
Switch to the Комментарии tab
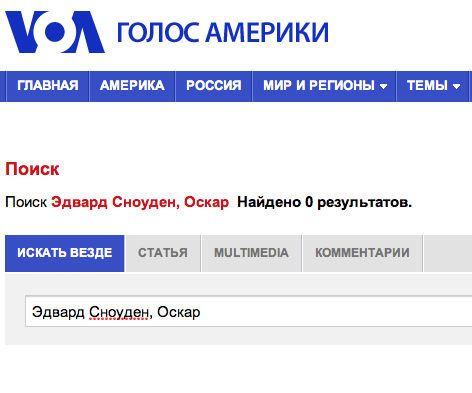click(x=362, y=253)
